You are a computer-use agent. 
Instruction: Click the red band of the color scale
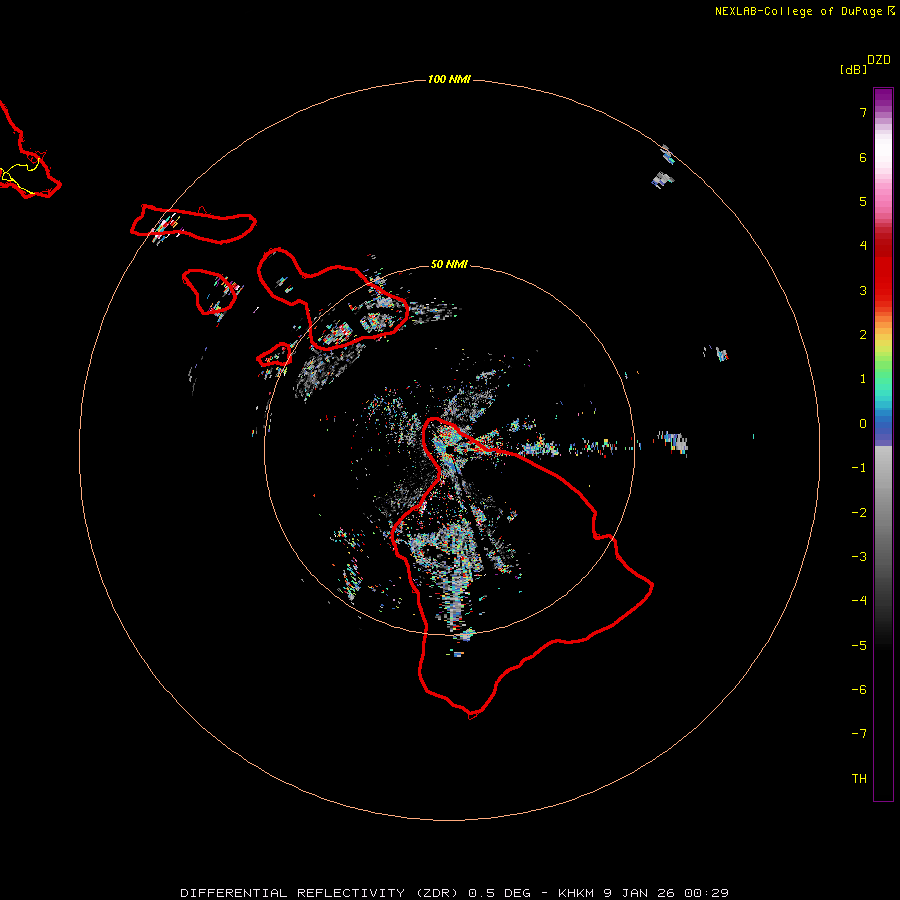(x=883, y=264)
